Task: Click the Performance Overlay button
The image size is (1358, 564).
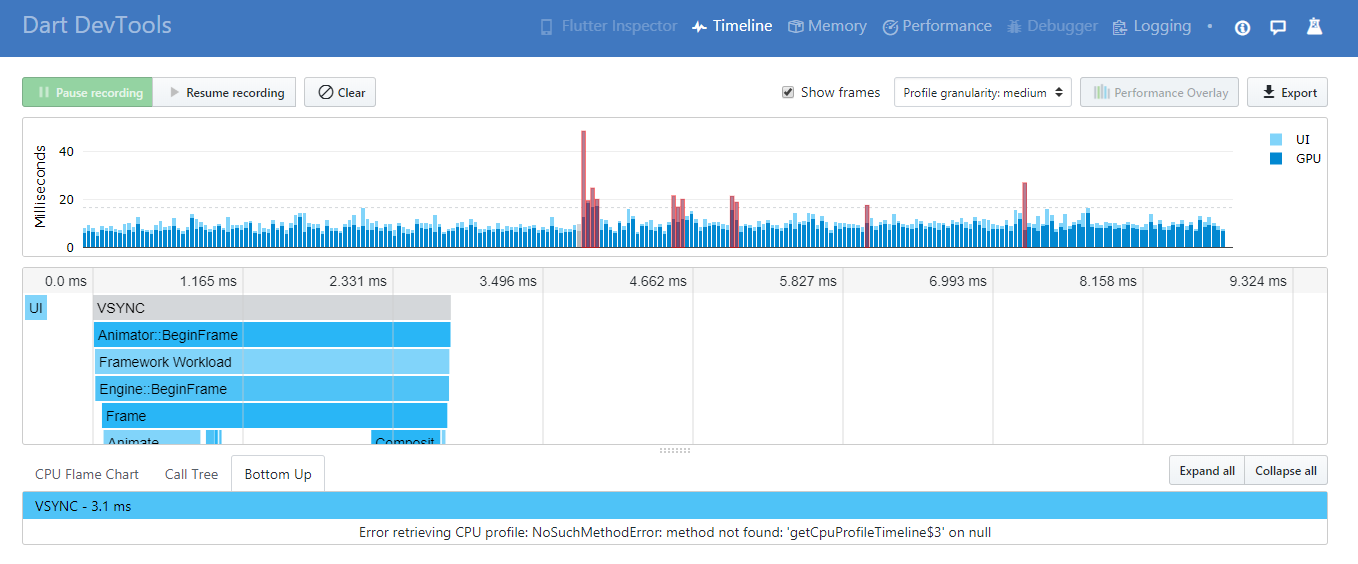Action: pyautogui.click(x=1160, y=92)
